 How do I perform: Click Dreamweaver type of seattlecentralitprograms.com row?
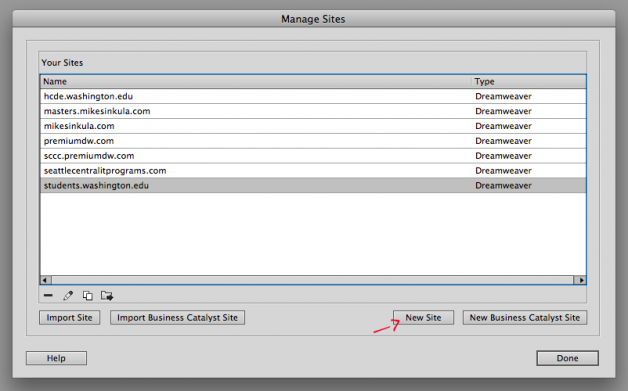pos(503,171)
